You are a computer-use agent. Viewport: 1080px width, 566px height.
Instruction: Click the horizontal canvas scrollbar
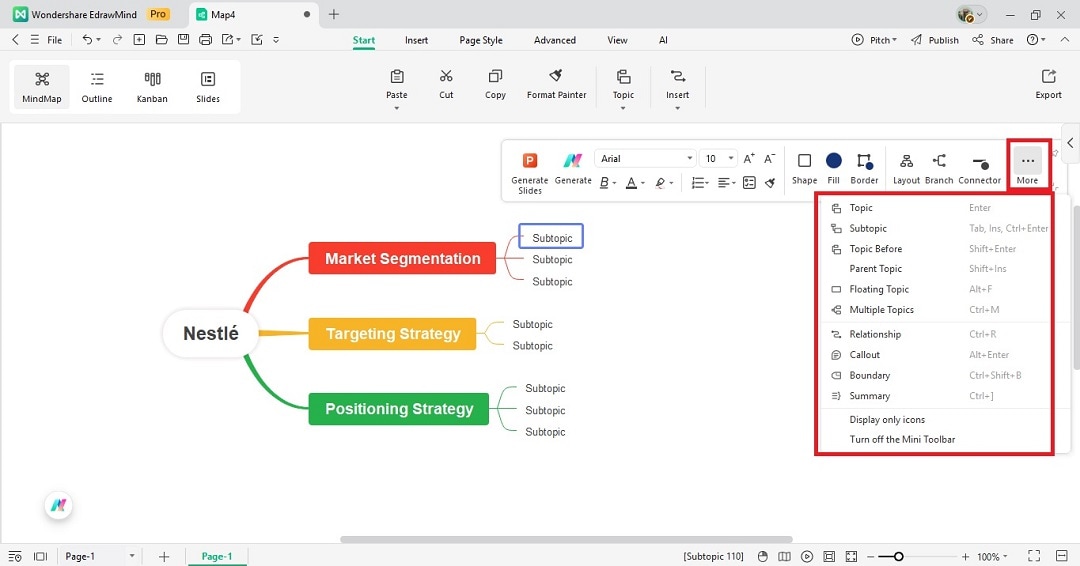[566, 540]
